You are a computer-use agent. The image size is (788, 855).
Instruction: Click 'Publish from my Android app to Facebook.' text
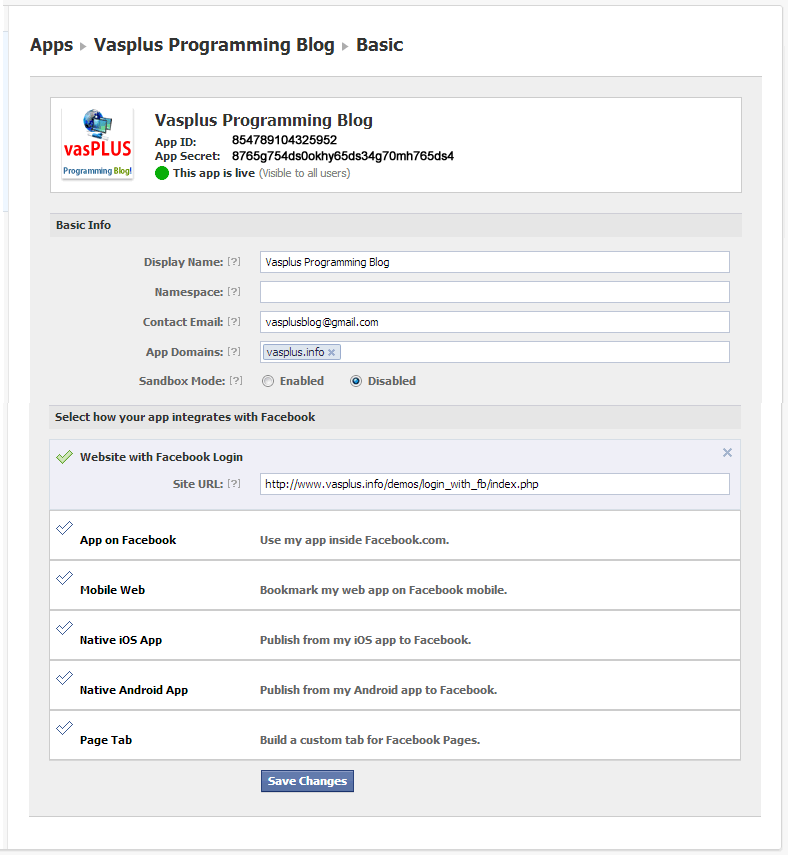tap(378, 690)
